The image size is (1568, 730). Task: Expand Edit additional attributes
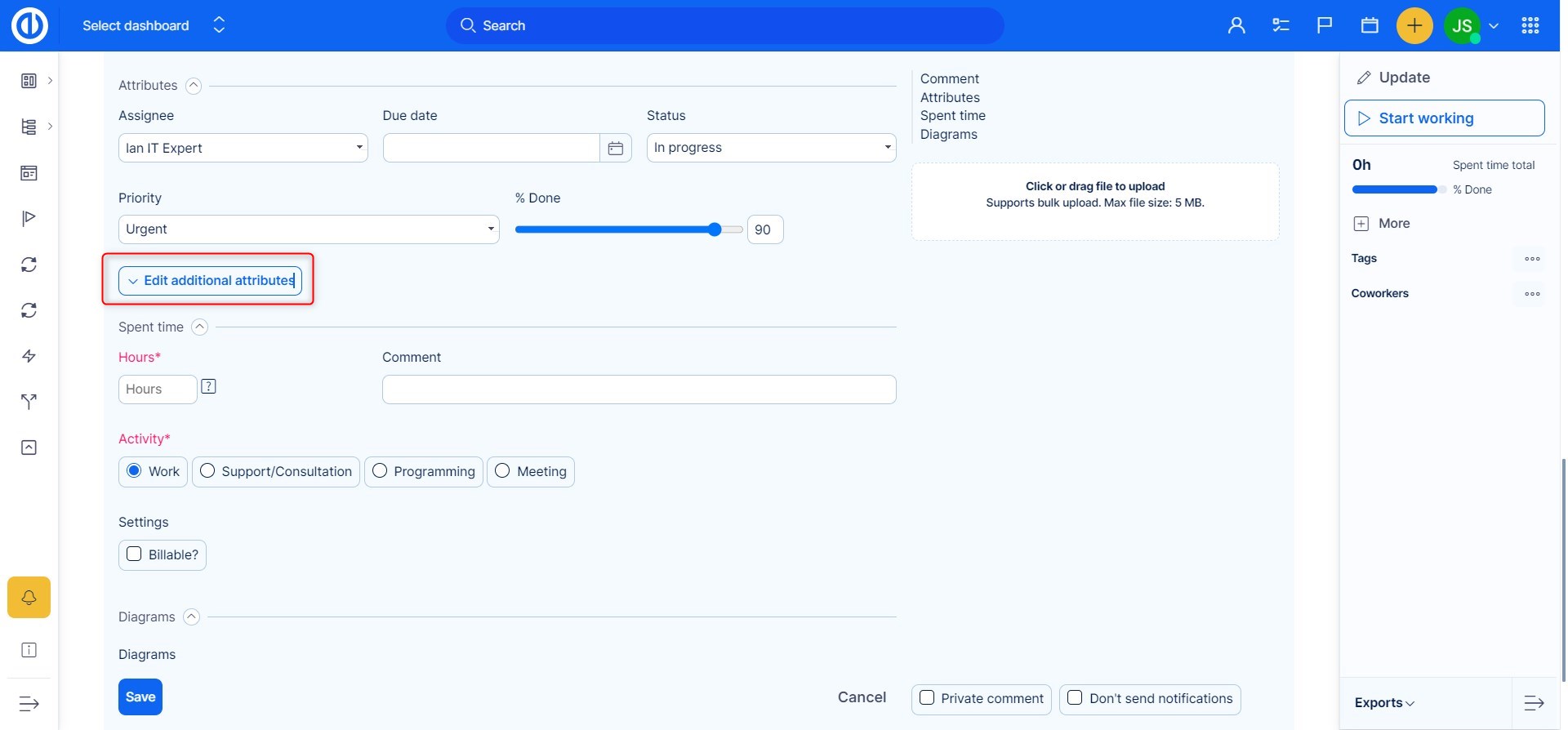(210, 281)
